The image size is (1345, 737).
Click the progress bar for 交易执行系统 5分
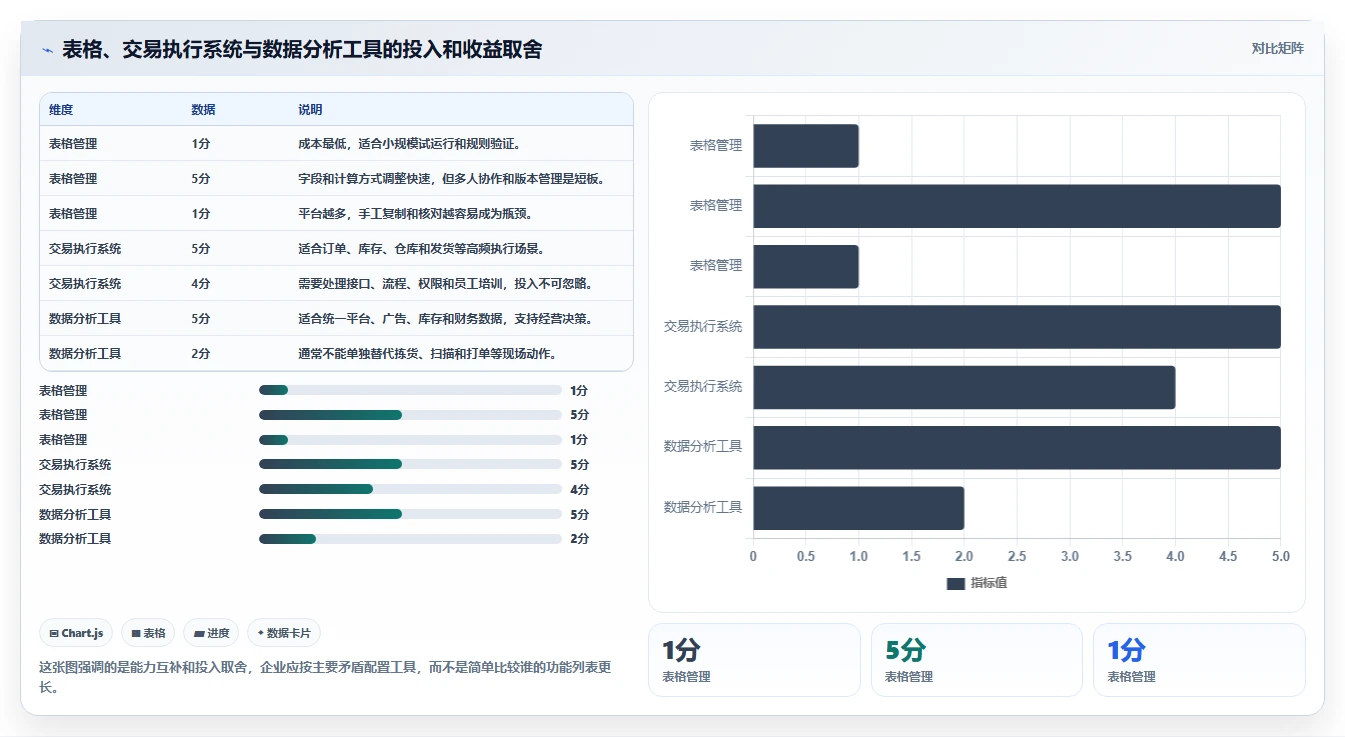pos(410,464)
